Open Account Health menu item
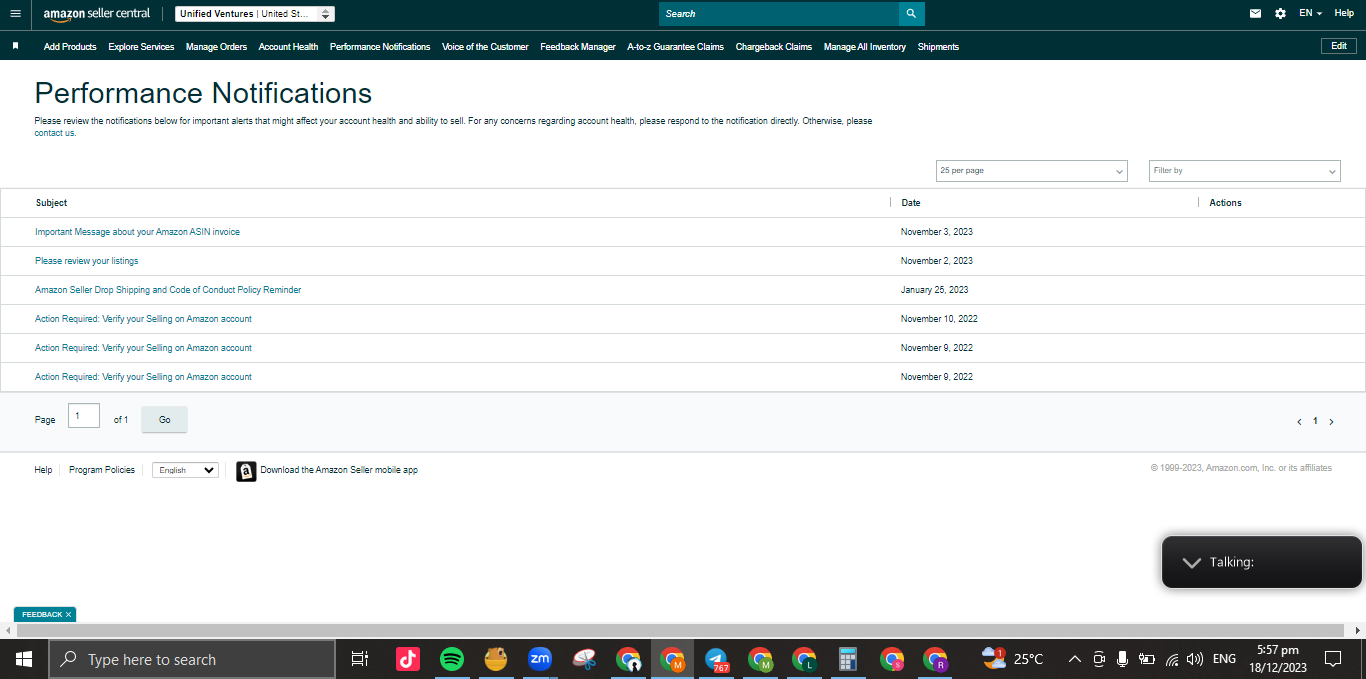 coord(288,47)
